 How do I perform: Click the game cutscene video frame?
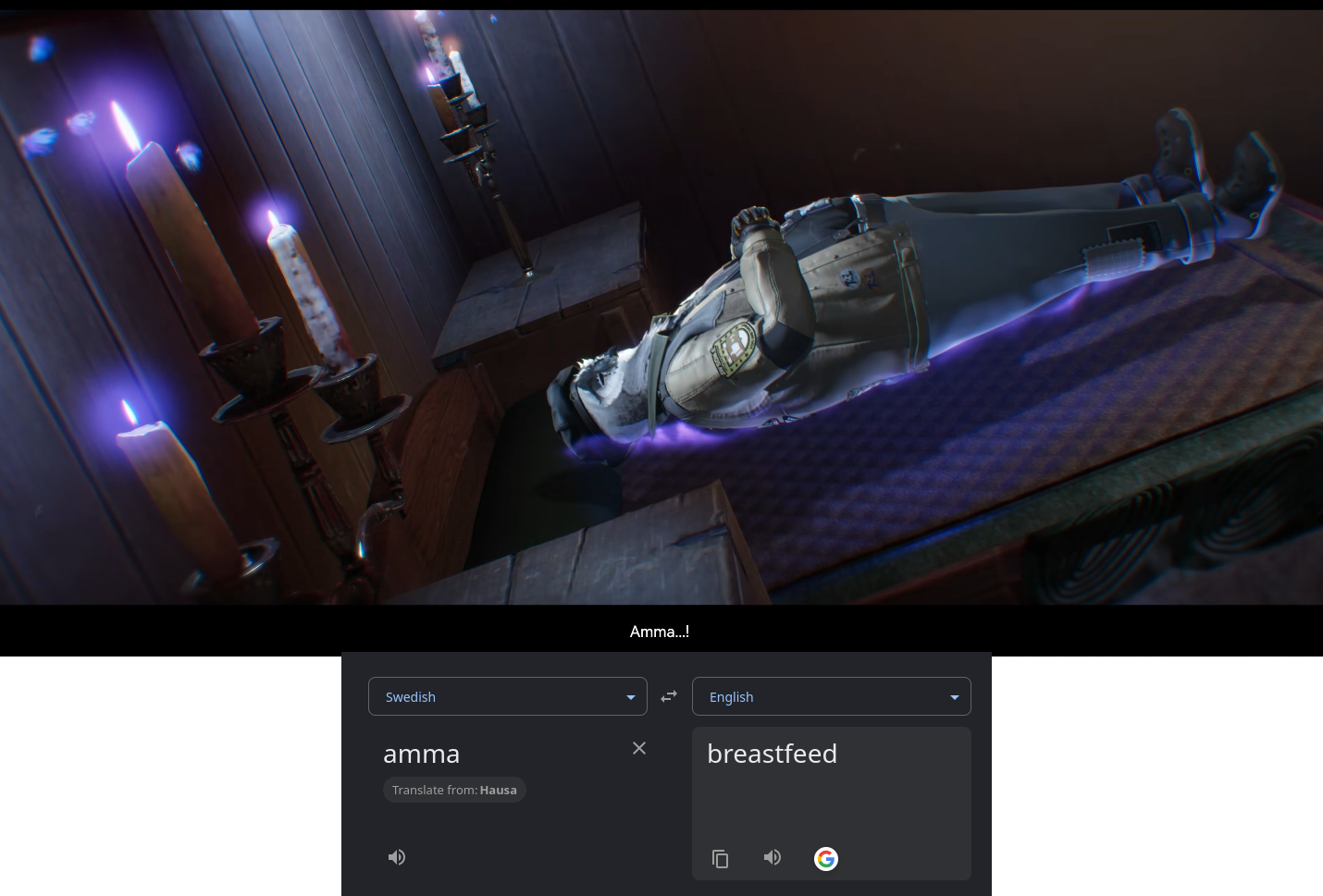(x=661, y=307)
